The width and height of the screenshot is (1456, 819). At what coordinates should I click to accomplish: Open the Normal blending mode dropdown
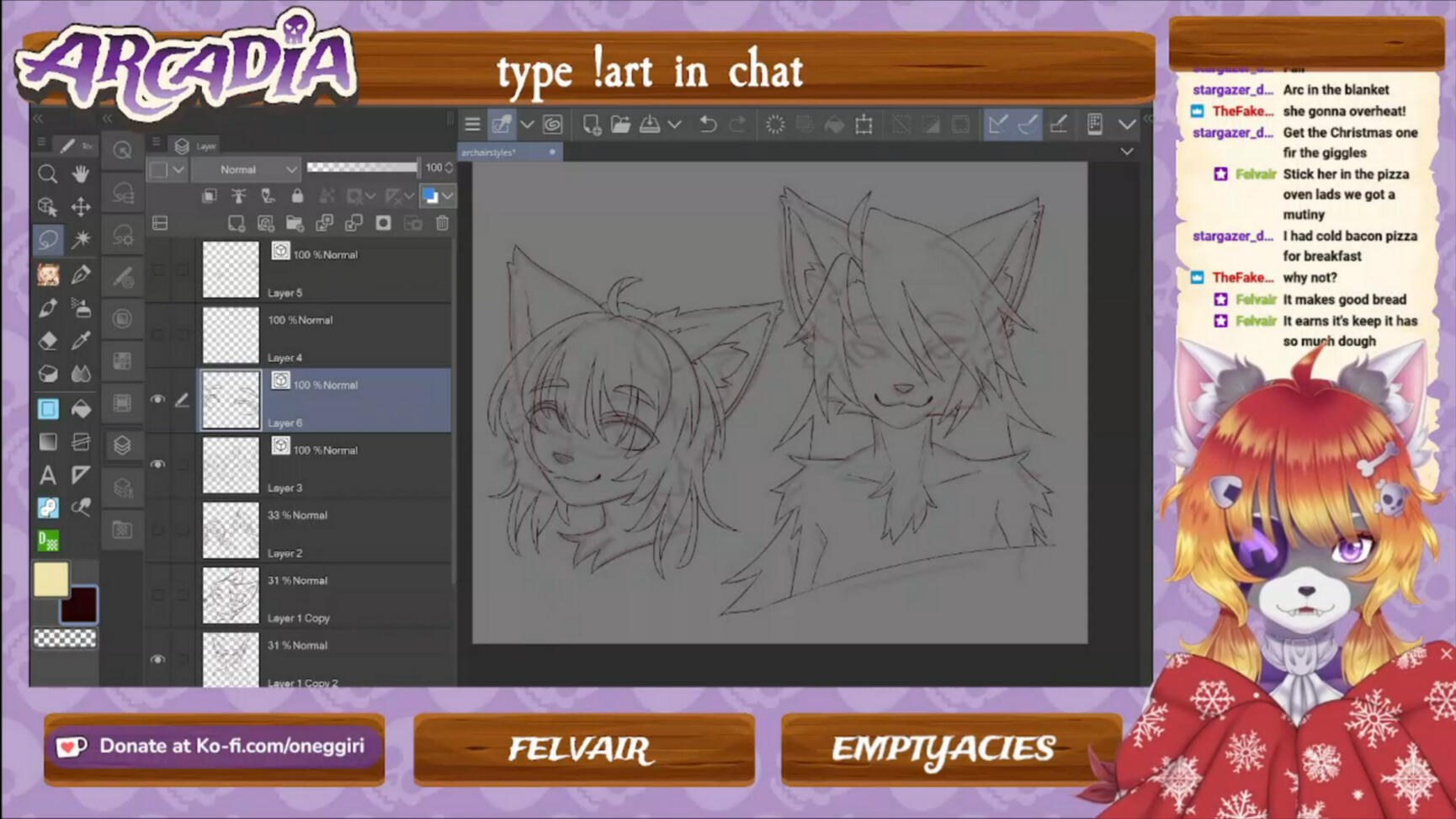246,169
